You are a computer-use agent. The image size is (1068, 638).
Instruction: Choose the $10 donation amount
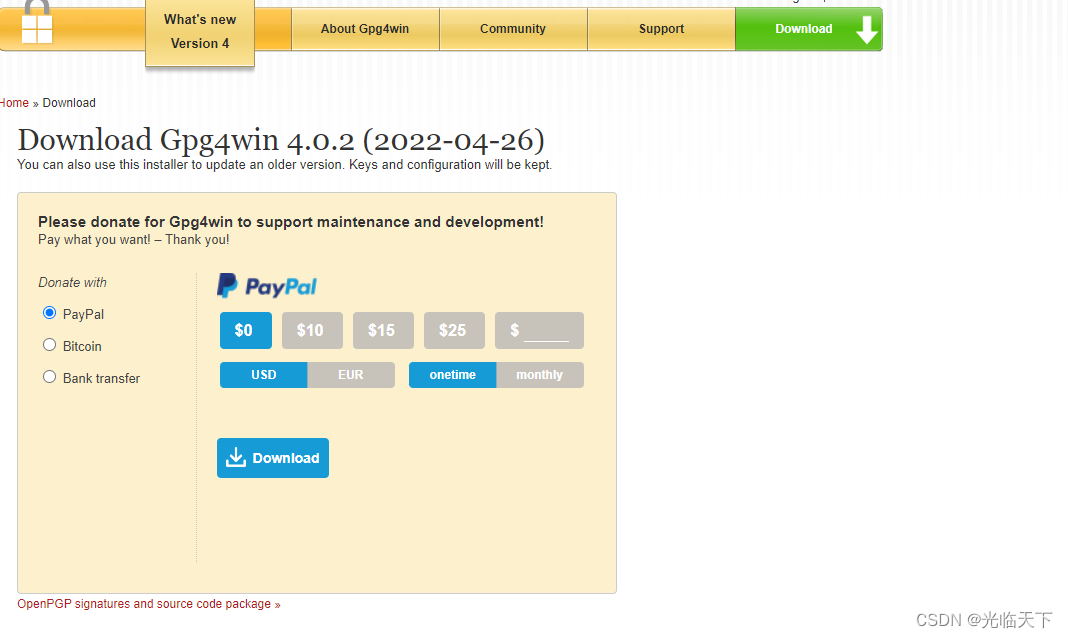pos(312,330)
